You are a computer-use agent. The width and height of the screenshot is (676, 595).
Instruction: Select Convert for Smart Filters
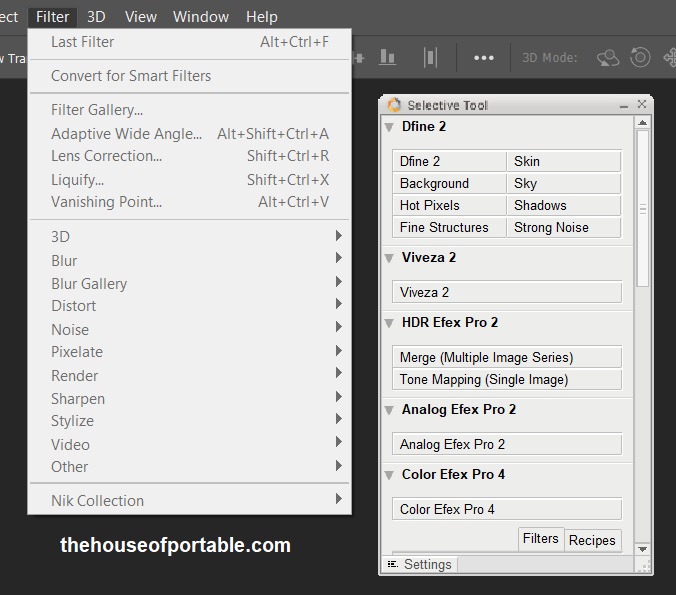(190, 76)
